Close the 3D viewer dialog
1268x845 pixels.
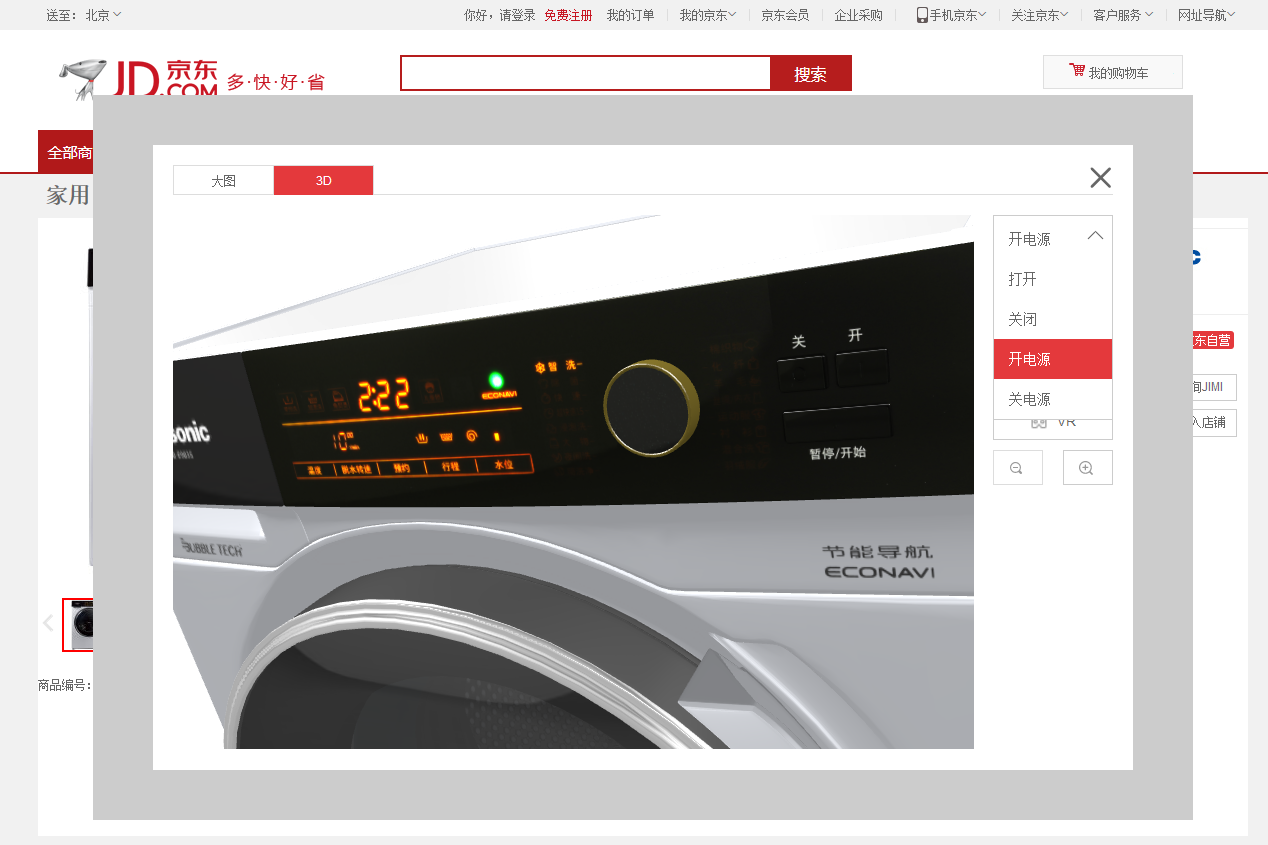pos(1100,178)
